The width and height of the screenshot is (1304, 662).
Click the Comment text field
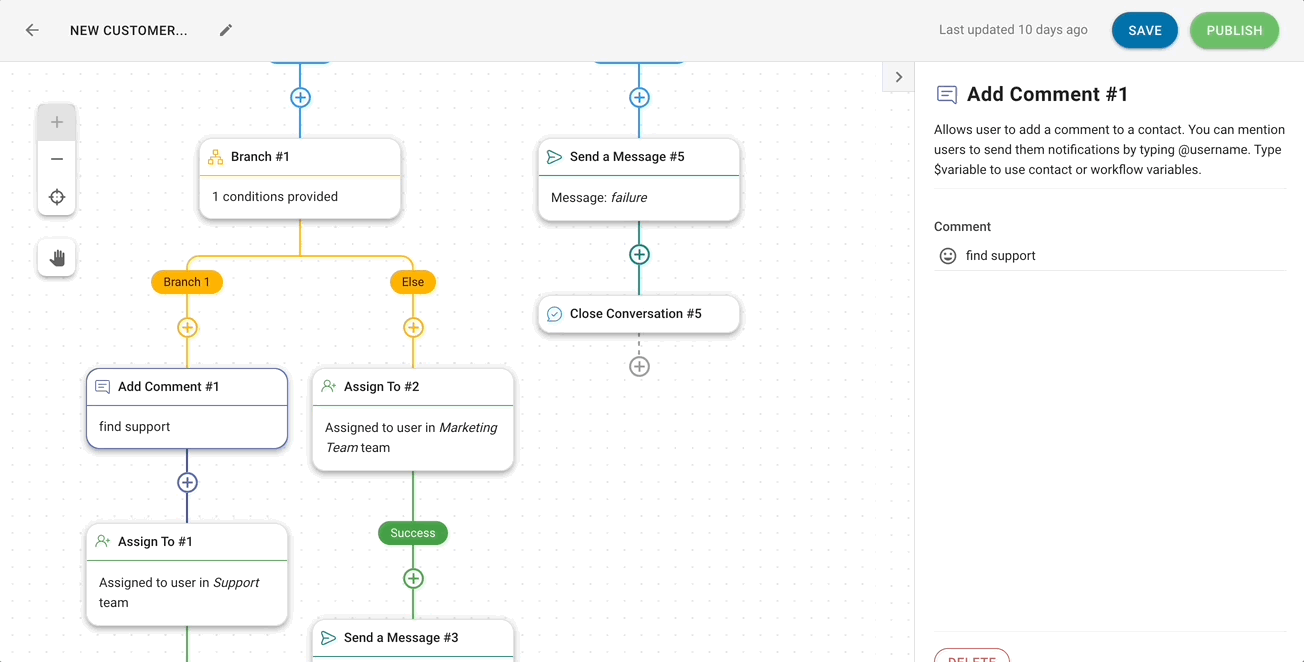coord(1120,256)
